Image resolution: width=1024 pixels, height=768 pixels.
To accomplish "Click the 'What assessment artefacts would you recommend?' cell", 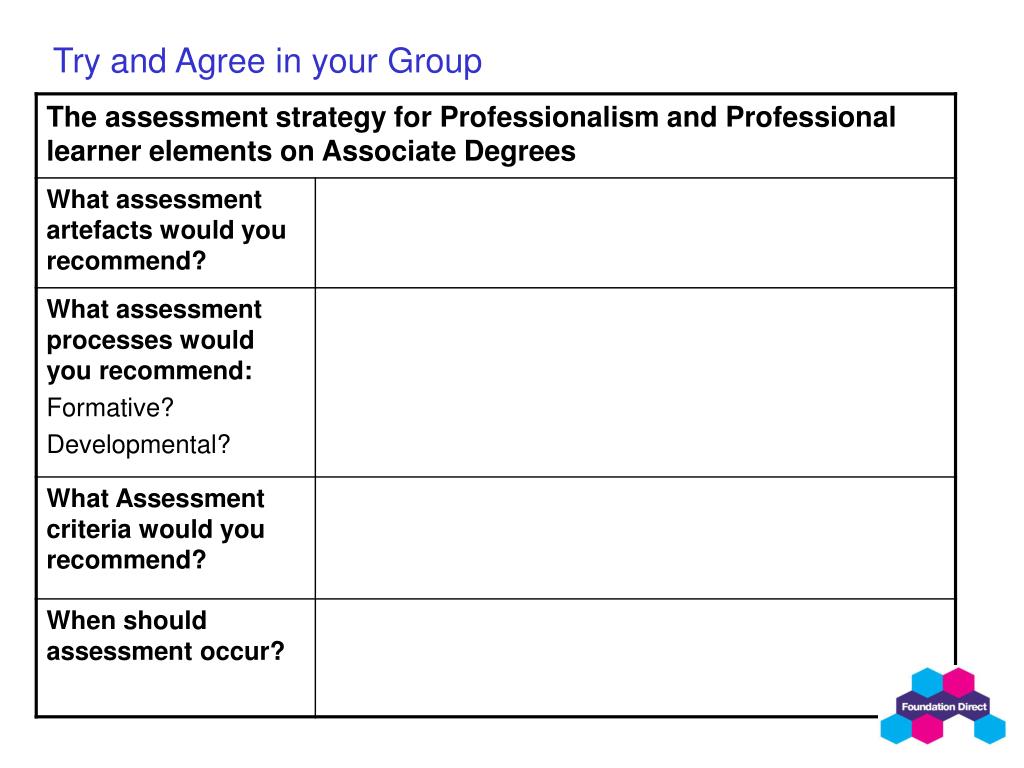I will pyautogui.click(x=176, y=232).
